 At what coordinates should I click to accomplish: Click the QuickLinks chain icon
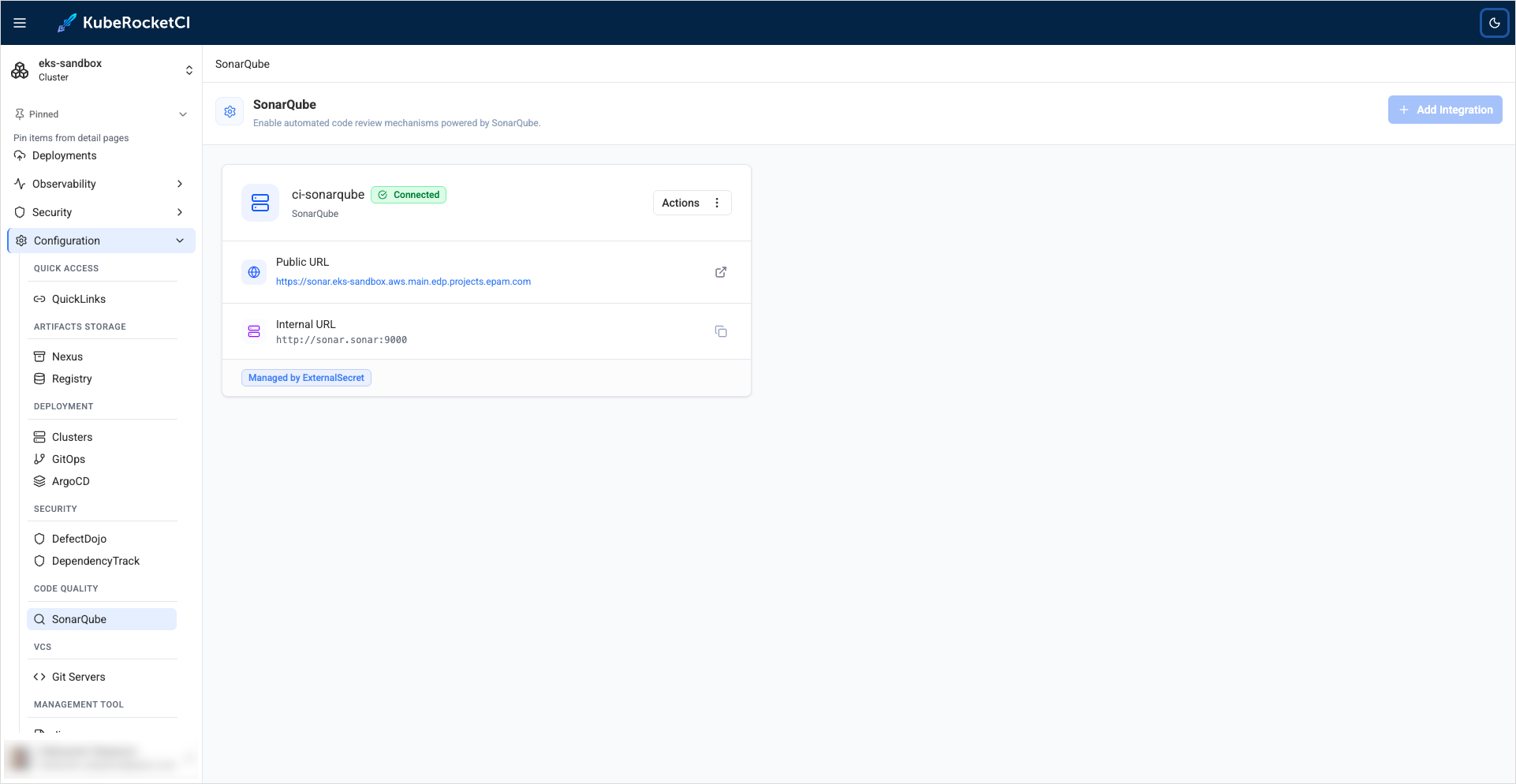click(x=39, y=298)
